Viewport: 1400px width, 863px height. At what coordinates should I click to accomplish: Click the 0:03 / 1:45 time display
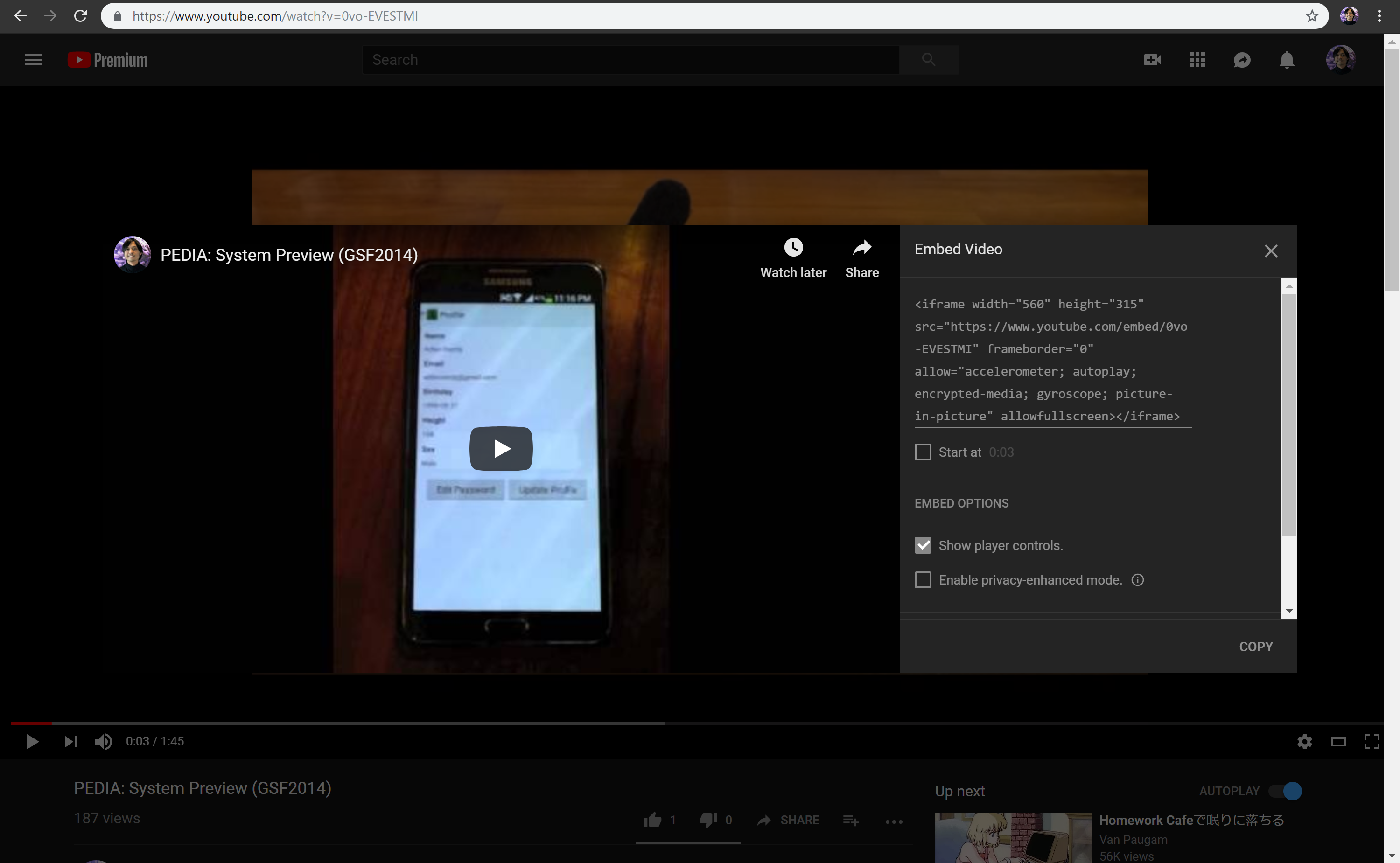[155, 741]
